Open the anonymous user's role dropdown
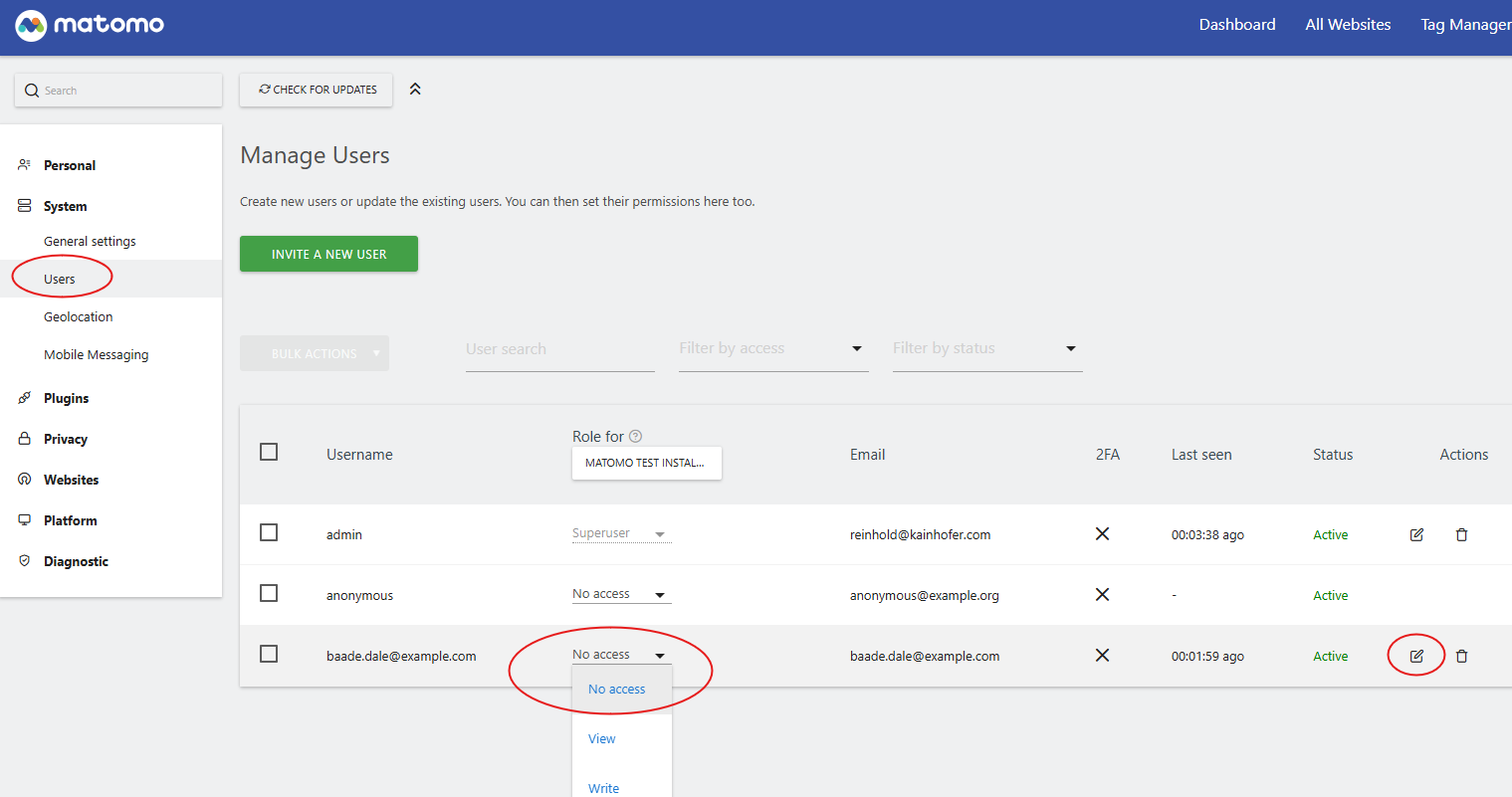 621,594
